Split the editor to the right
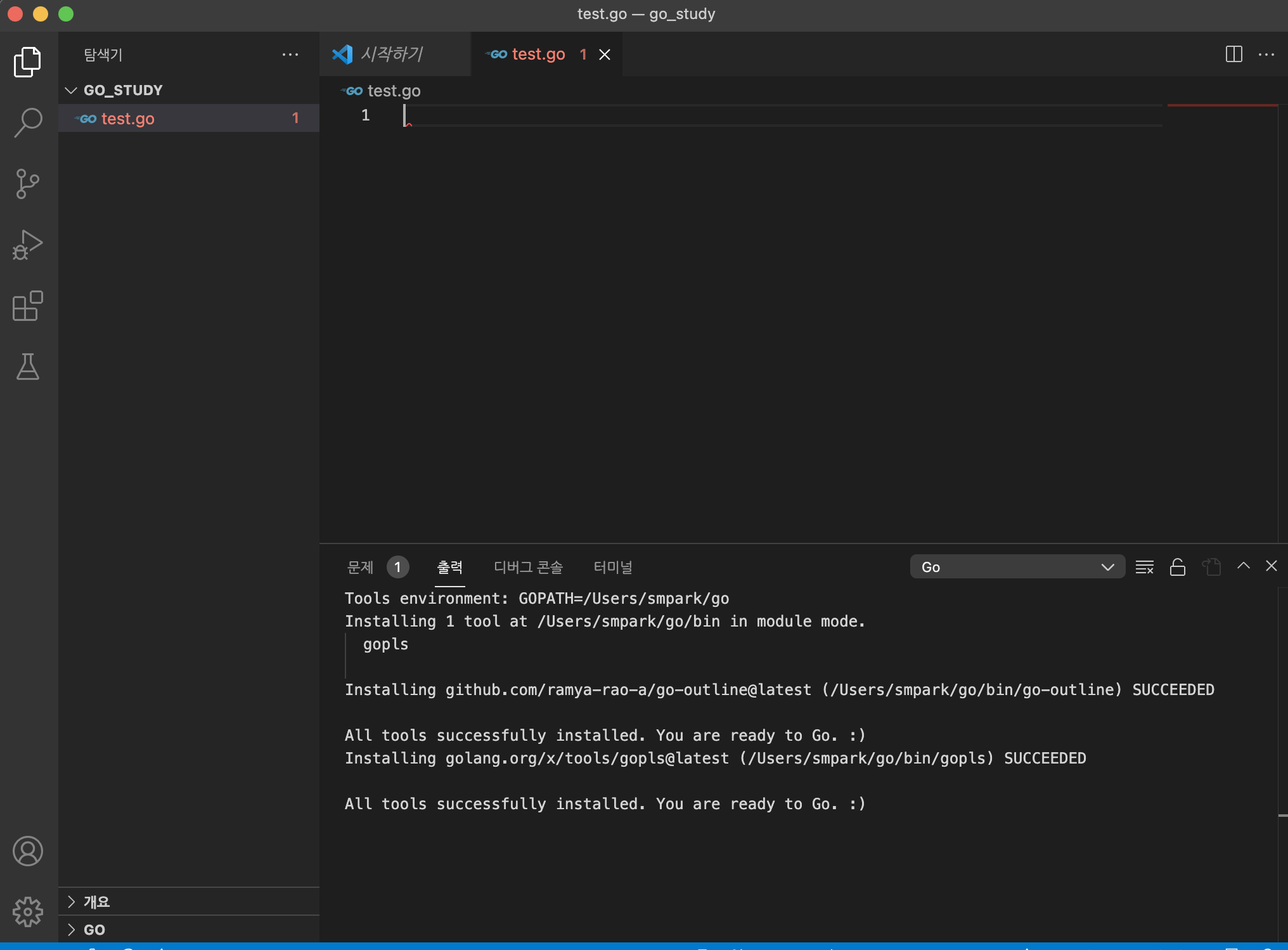The height and width of the screenshot is (950, 1288). tap(1233, 55)
